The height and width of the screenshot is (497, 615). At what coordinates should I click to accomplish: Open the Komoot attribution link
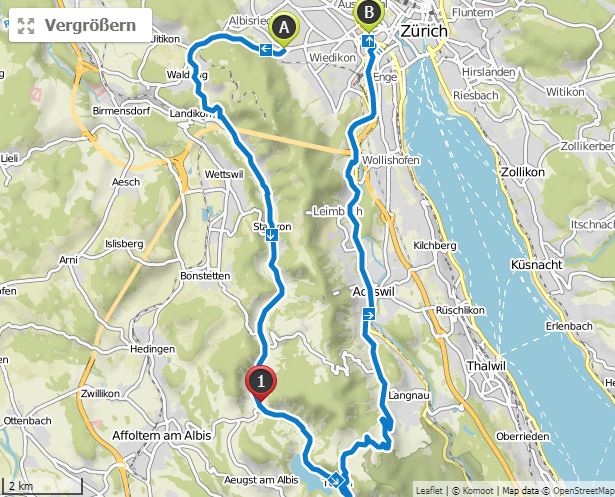coord(478,490)
